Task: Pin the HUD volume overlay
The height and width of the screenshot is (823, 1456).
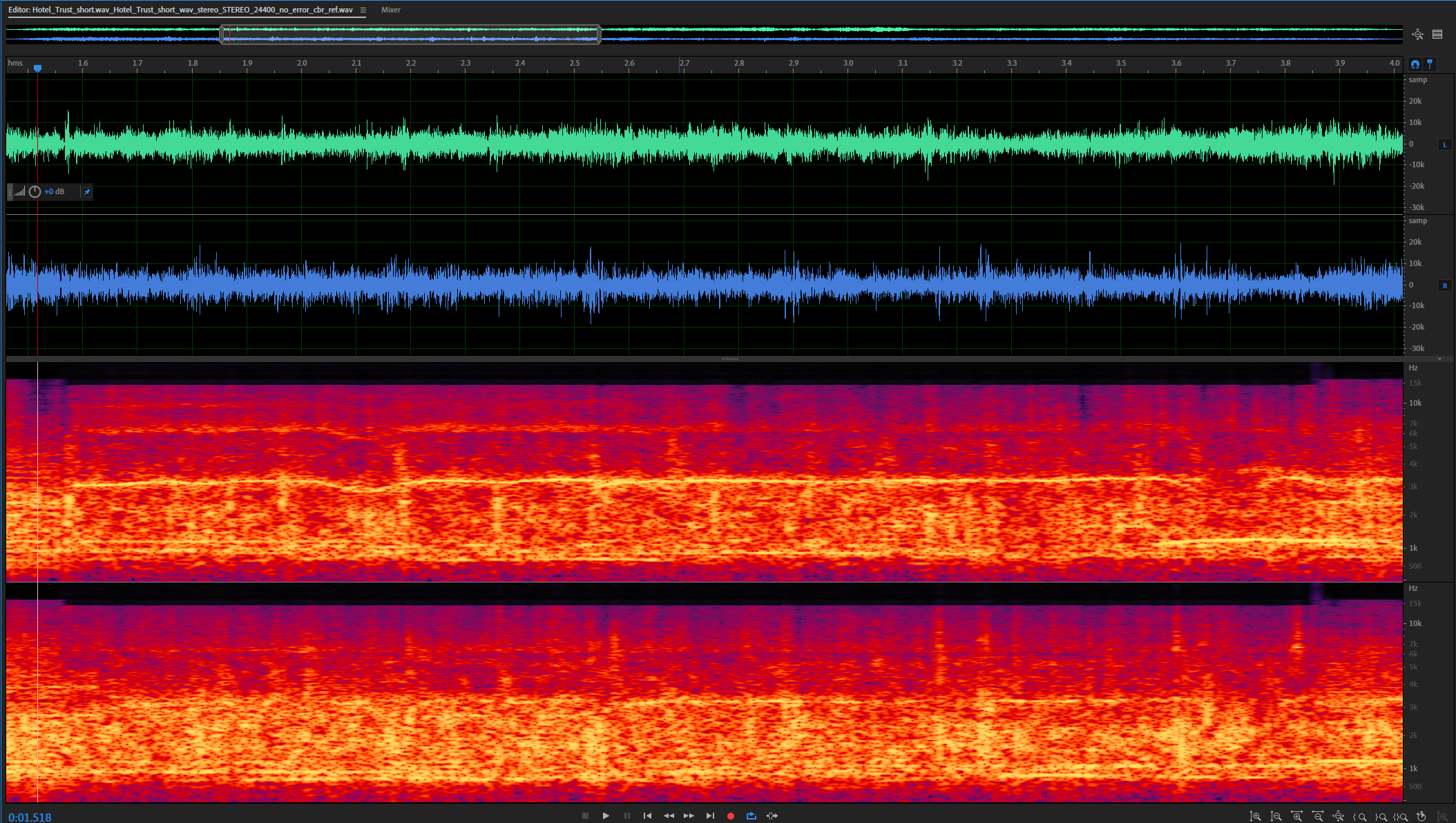Action: (87, 192)
